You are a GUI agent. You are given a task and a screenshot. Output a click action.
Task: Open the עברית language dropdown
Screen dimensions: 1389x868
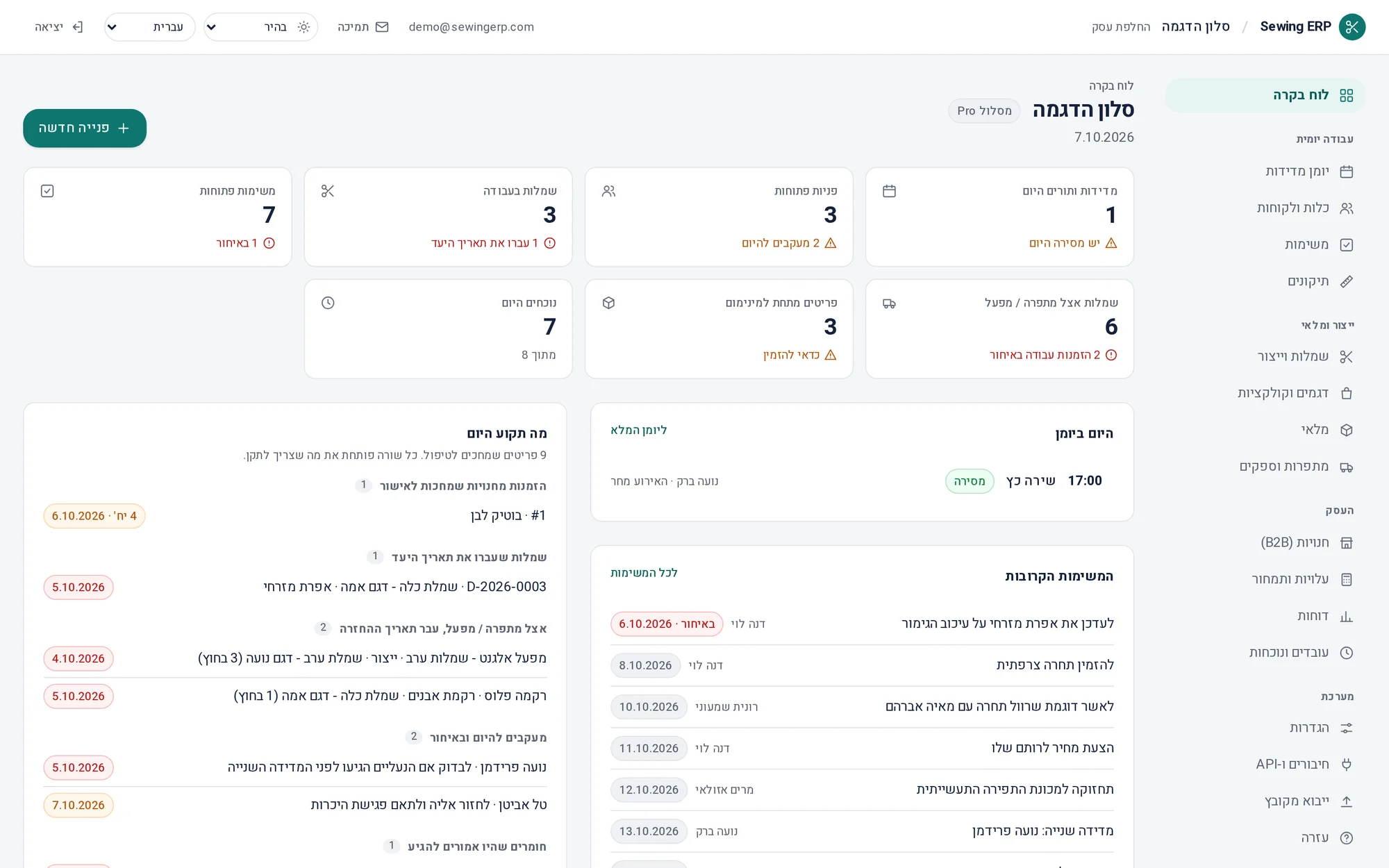pos(150,27)
